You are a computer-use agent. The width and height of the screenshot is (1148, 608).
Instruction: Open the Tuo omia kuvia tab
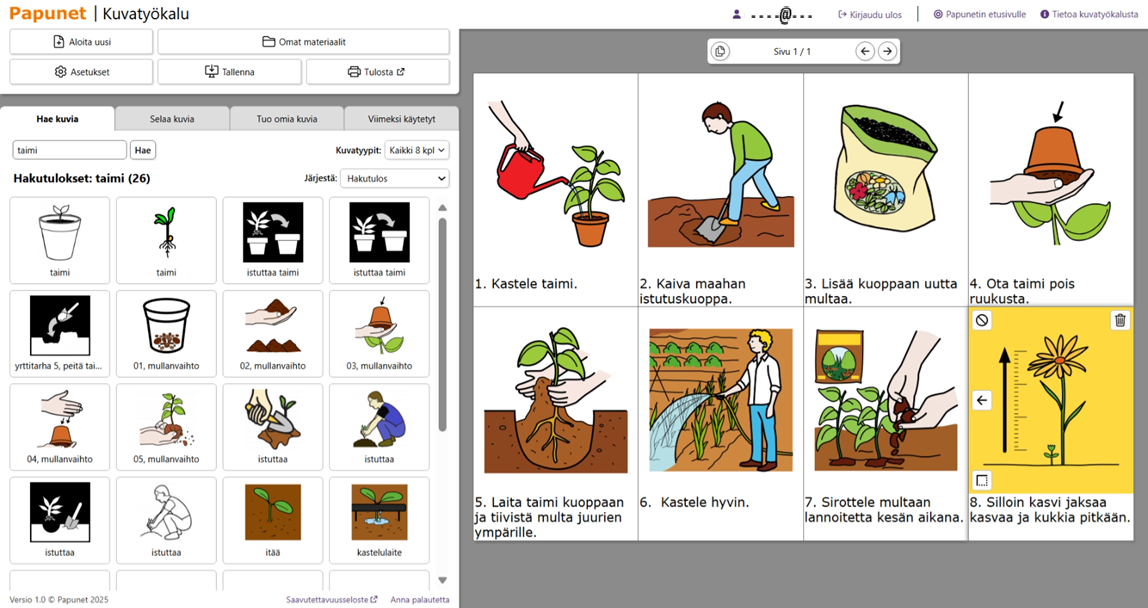tap(287, 119)
